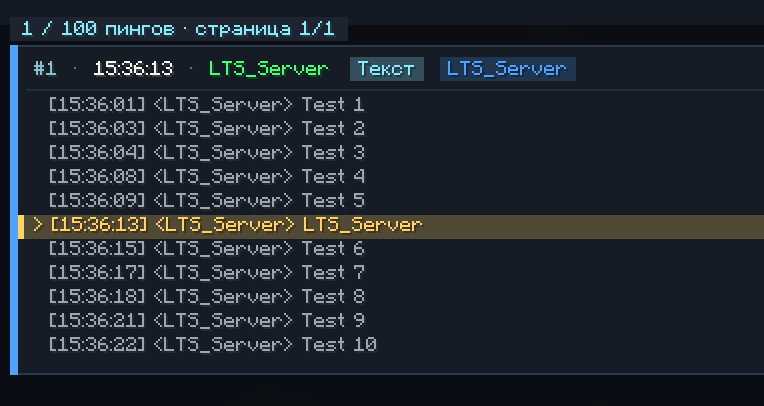This screenshot has width=764, height=406.
Task: Click the blue vertical bar of ping card
Action: pos(14,210)
